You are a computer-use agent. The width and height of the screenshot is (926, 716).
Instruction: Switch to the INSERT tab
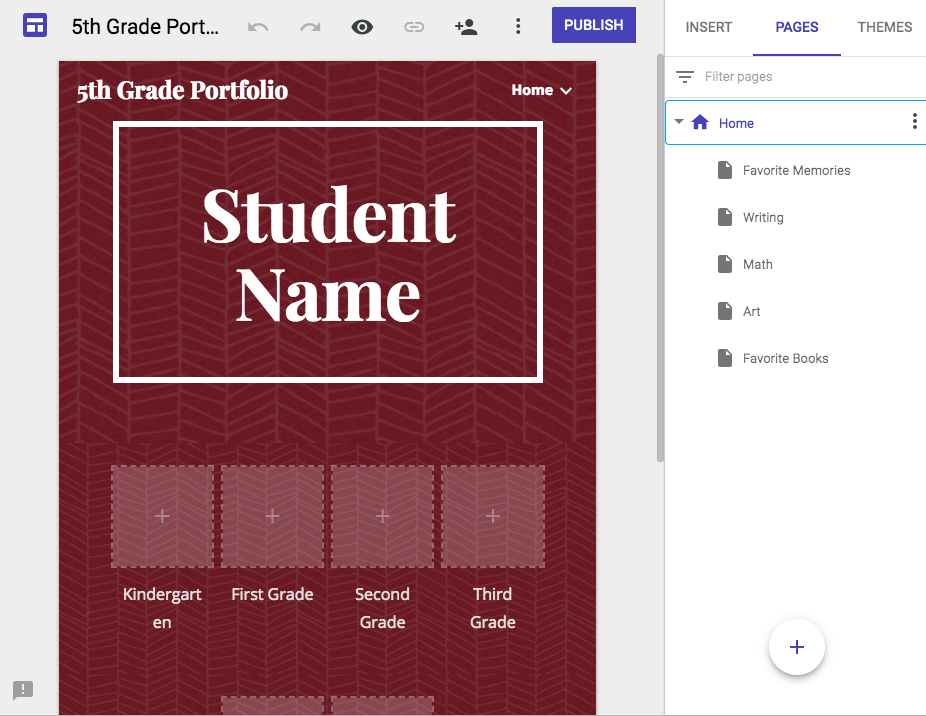click(708, 27)
